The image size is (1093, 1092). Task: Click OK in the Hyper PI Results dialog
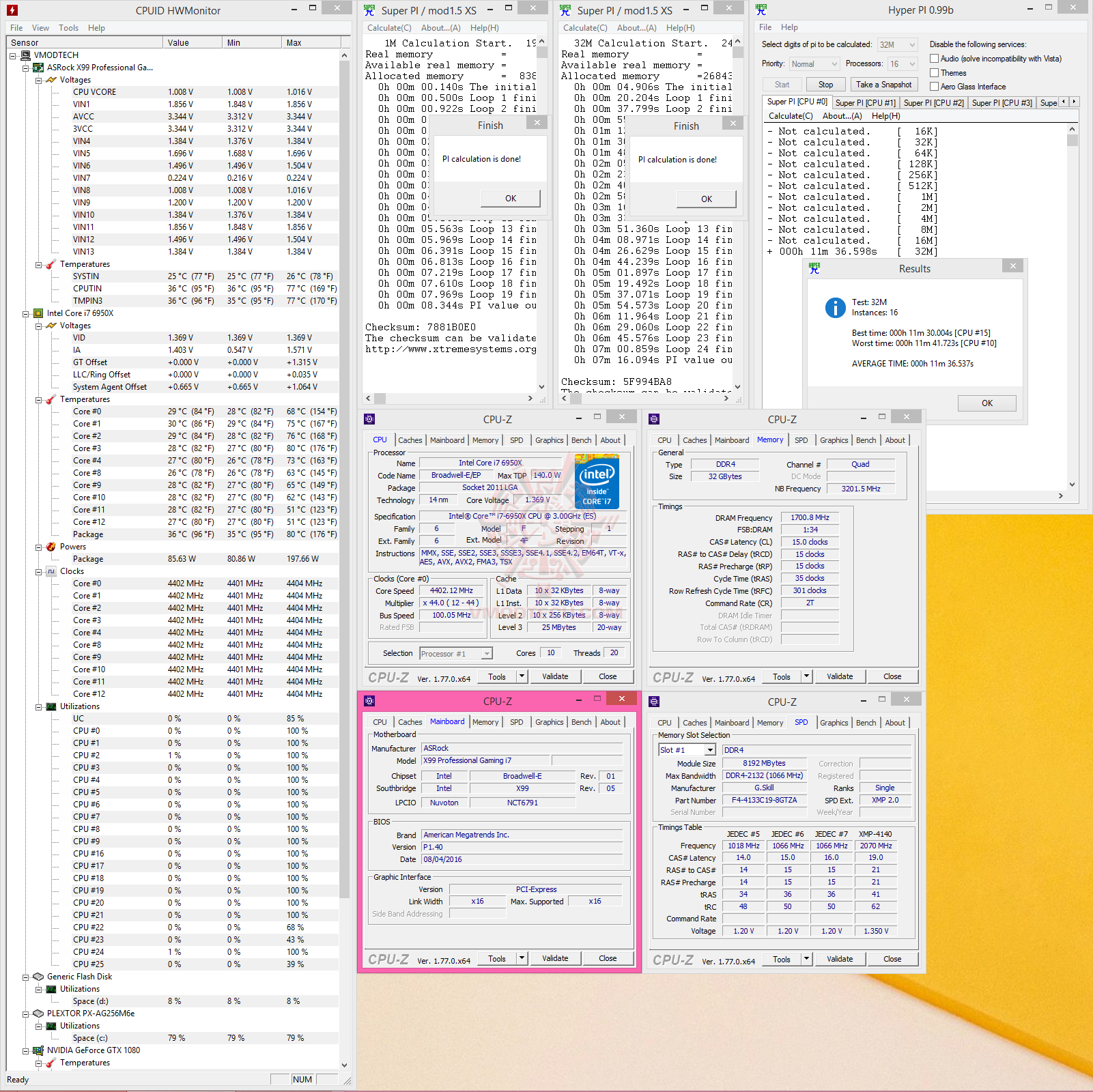coord(986,403)
